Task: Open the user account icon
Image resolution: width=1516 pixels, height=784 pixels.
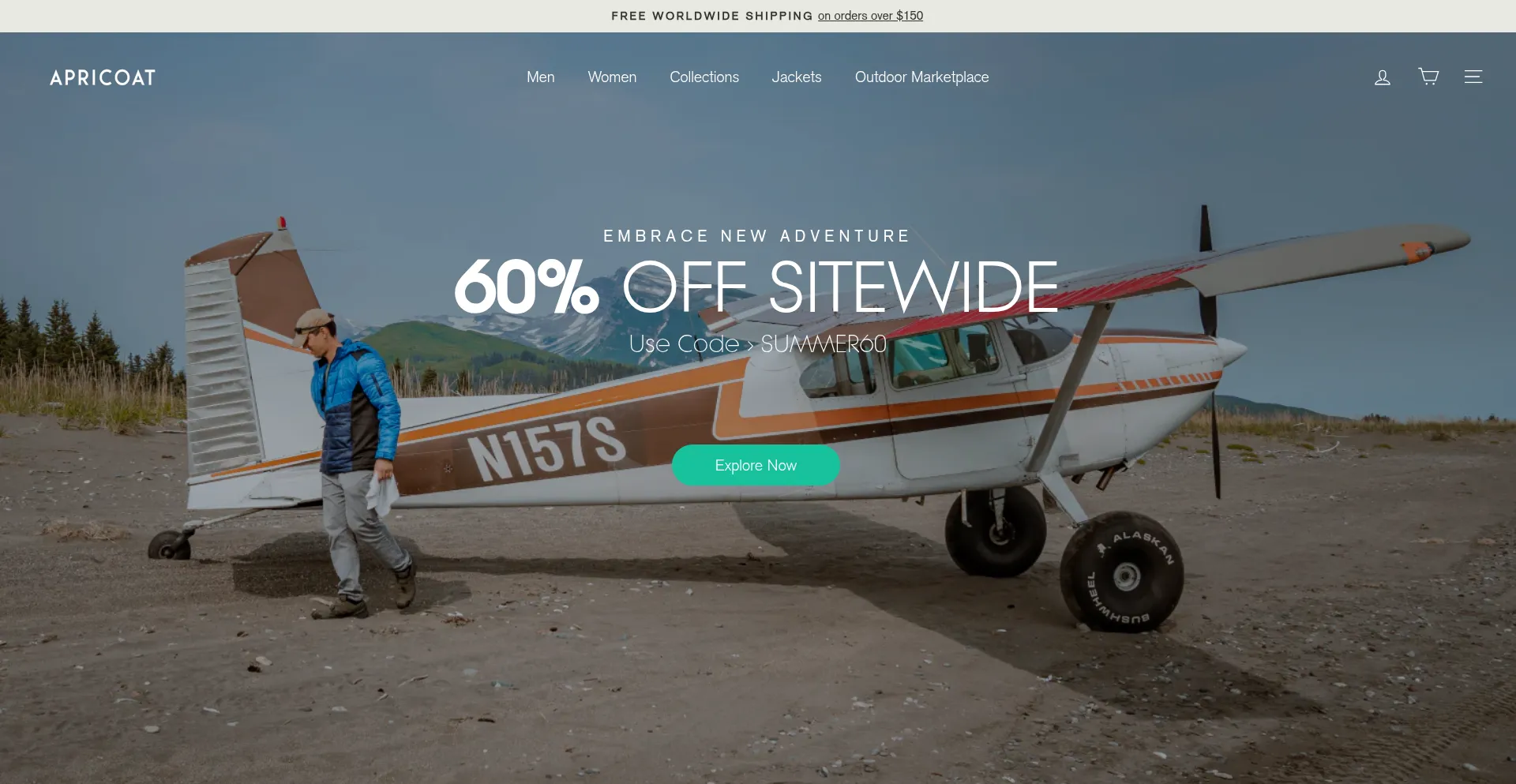Action: pyautogui.click(x=1382, y=77)
